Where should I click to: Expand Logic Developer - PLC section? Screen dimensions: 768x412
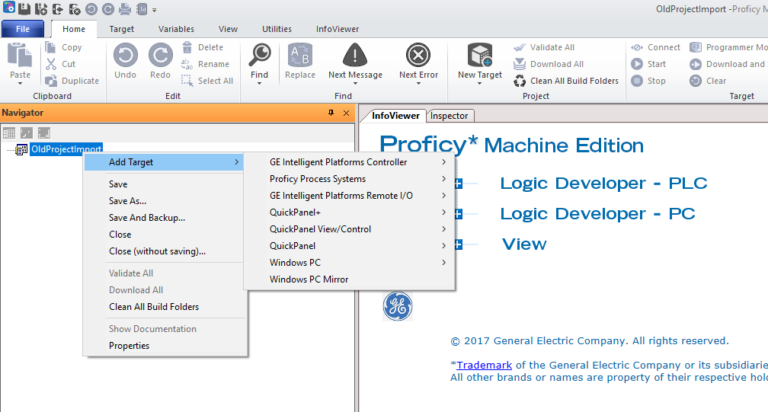tap(458, 183)
